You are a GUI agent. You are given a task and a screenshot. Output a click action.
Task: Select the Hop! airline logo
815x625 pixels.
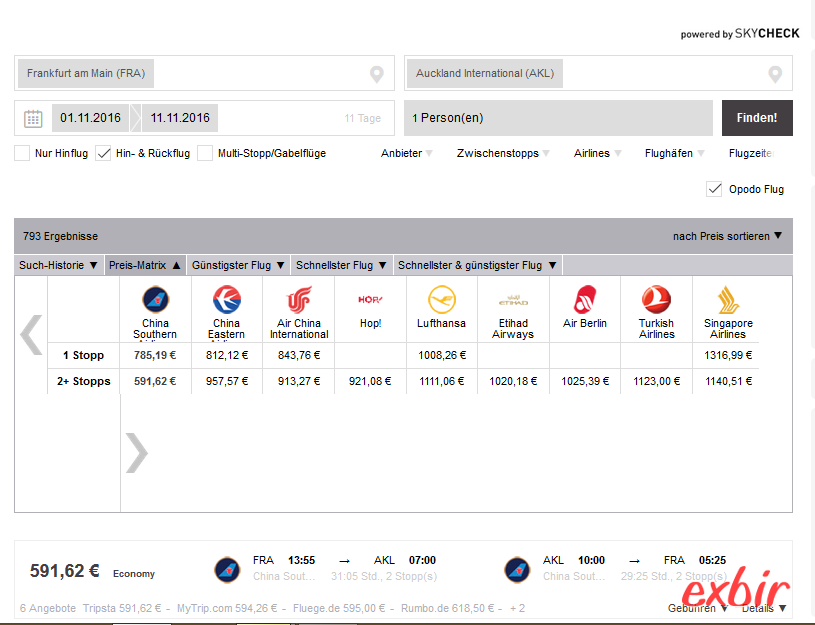(x=370, y=300)
